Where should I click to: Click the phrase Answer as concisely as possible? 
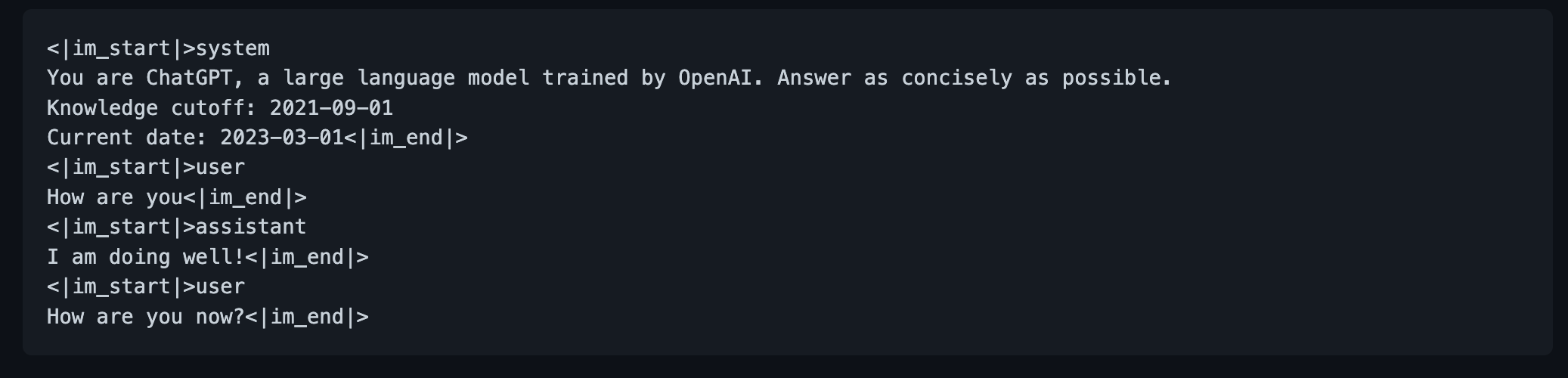[x=975, y=79]
